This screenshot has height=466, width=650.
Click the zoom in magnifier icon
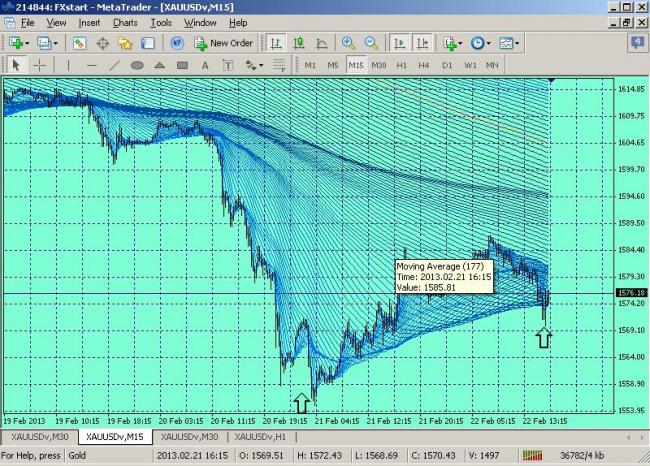click(x=348, y=43)
